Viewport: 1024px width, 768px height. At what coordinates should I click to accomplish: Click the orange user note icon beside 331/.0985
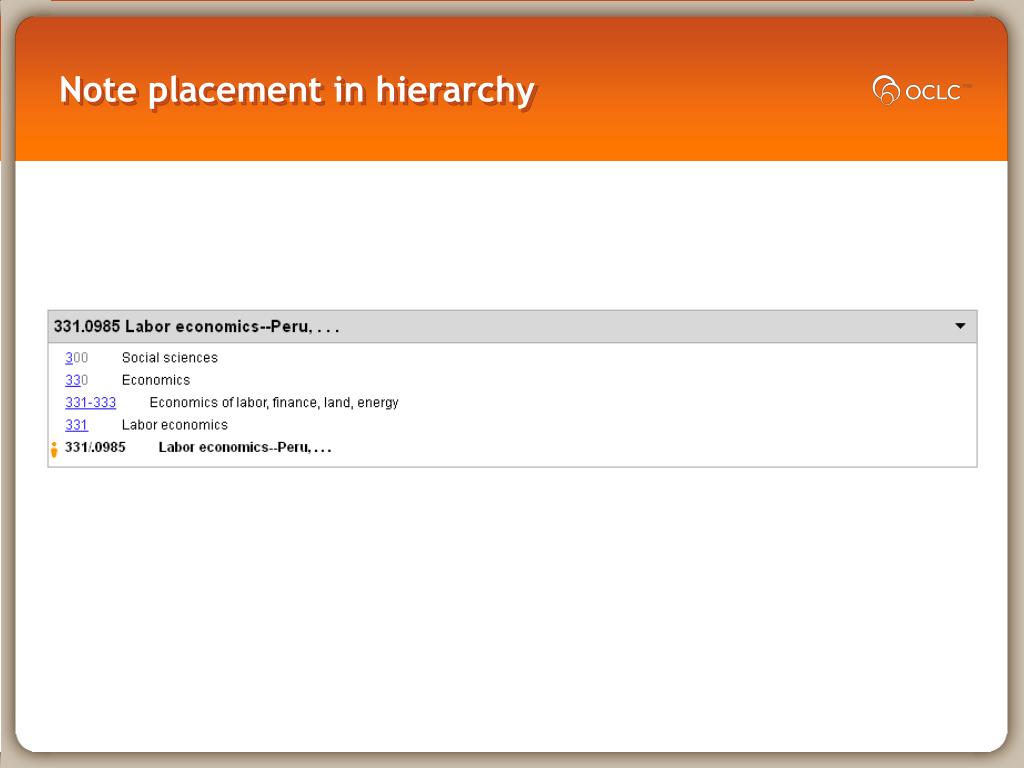coord(54,449)
